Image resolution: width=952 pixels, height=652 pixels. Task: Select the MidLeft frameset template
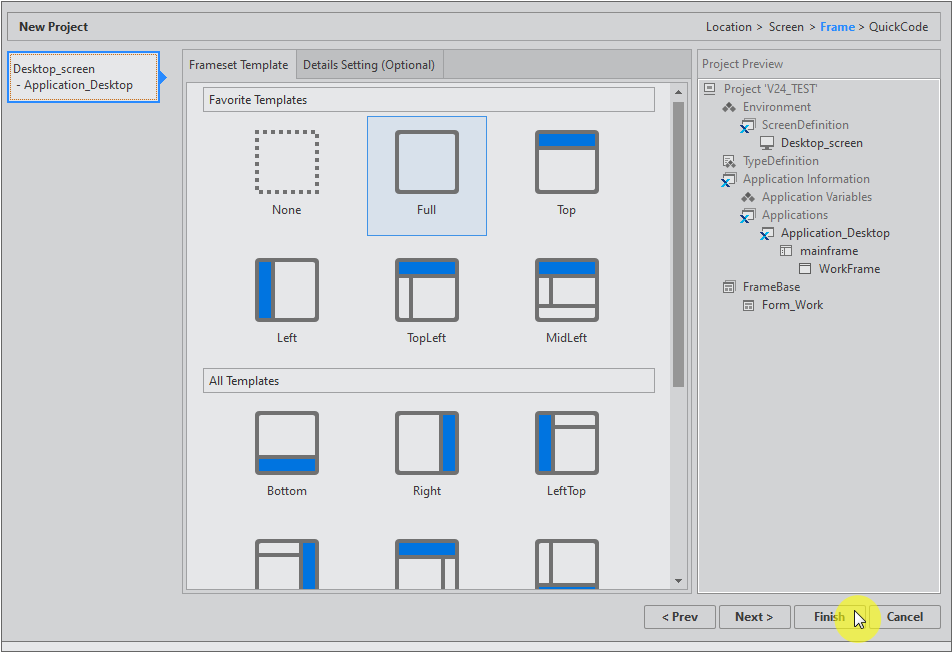click(x=566, y=290)
